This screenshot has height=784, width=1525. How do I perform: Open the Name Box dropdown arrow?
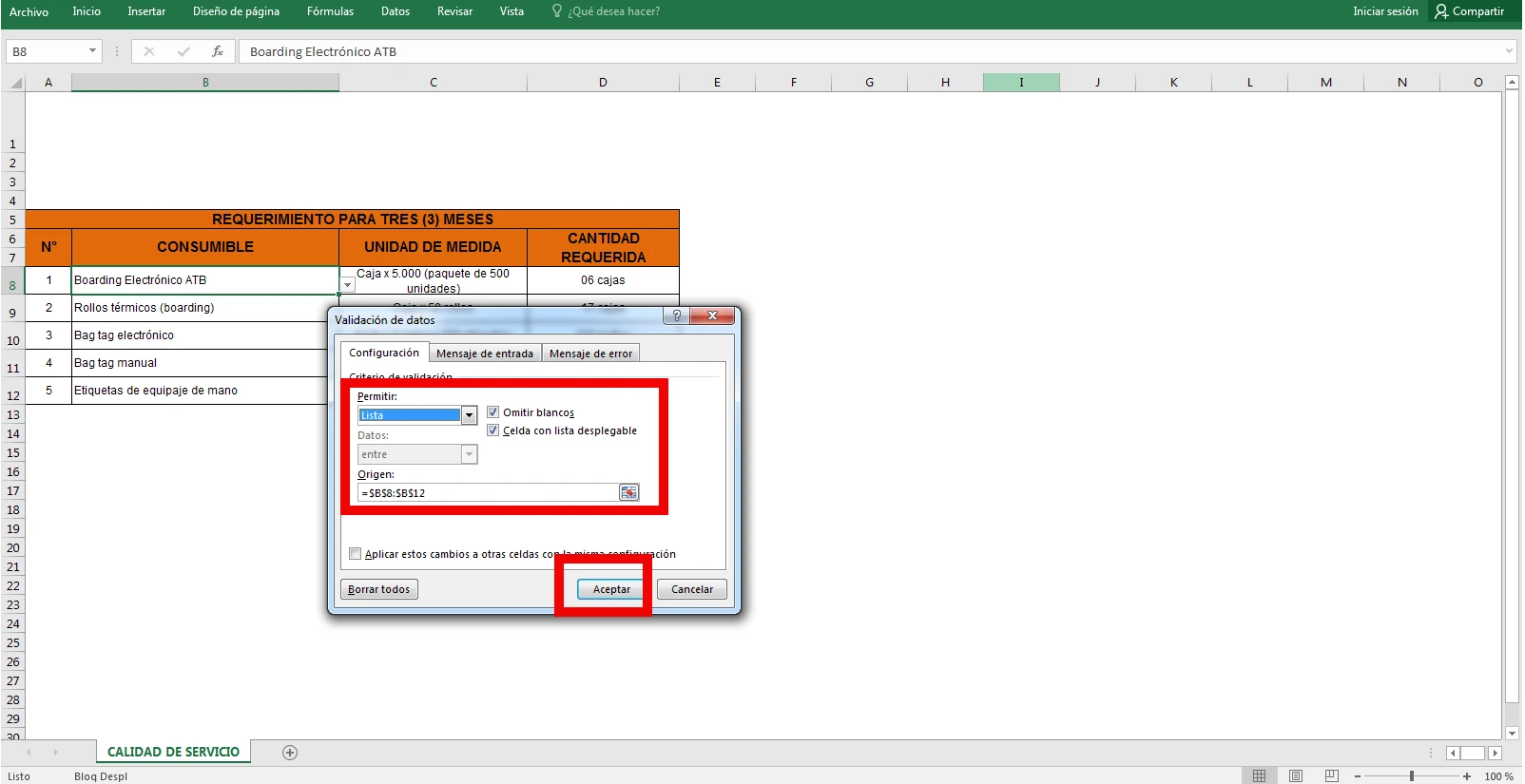92,51
